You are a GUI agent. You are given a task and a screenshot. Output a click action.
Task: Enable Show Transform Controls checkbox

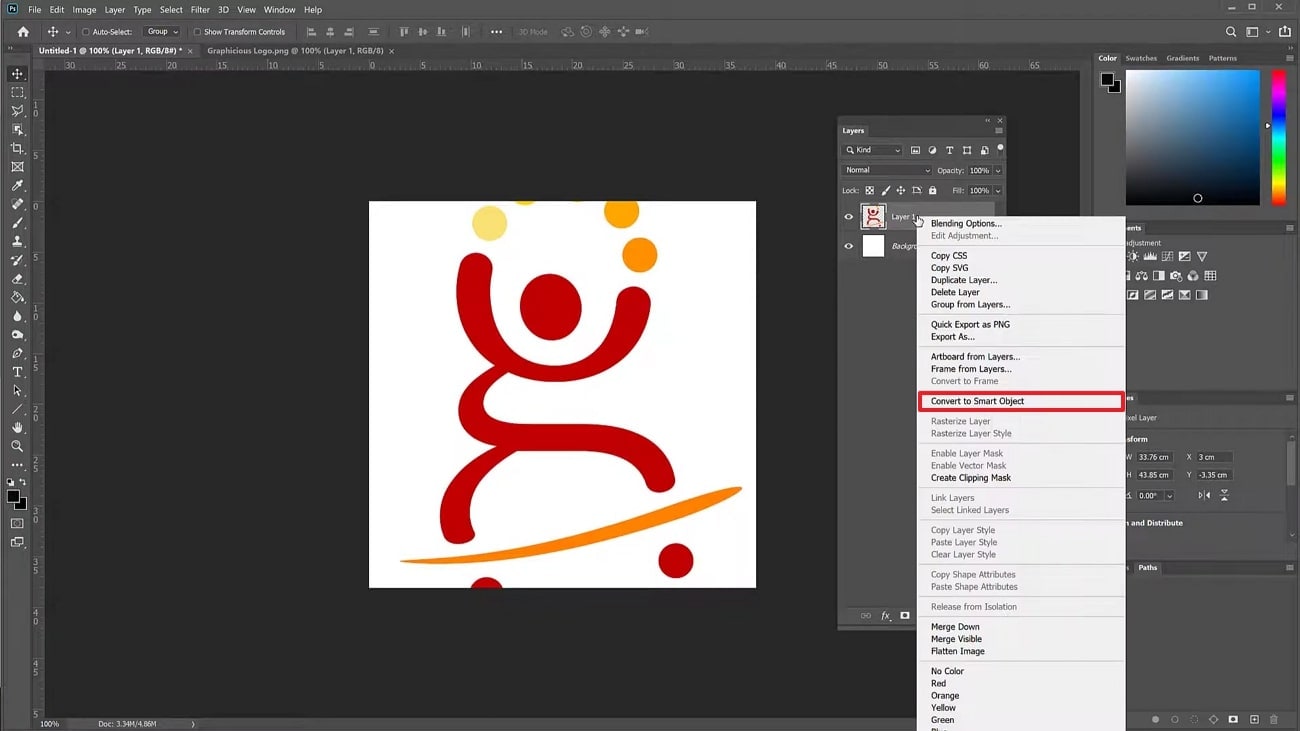(197, 32)
